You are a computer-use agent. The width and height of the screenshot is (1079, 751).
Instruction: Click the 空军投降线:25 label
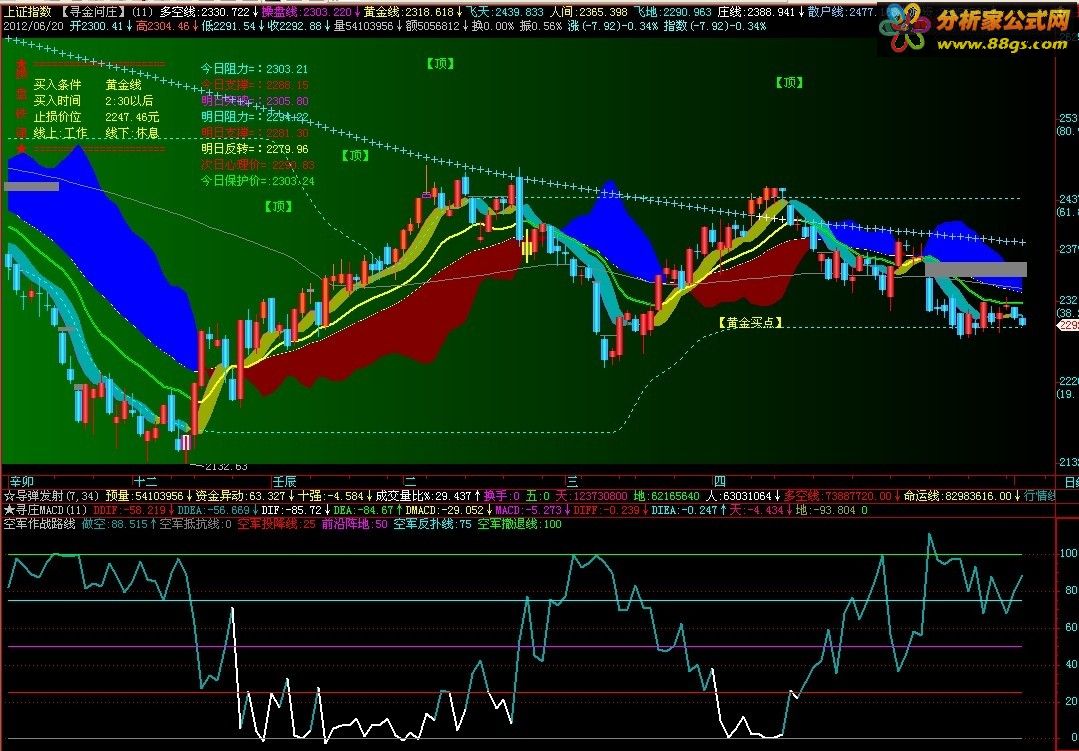276,525
